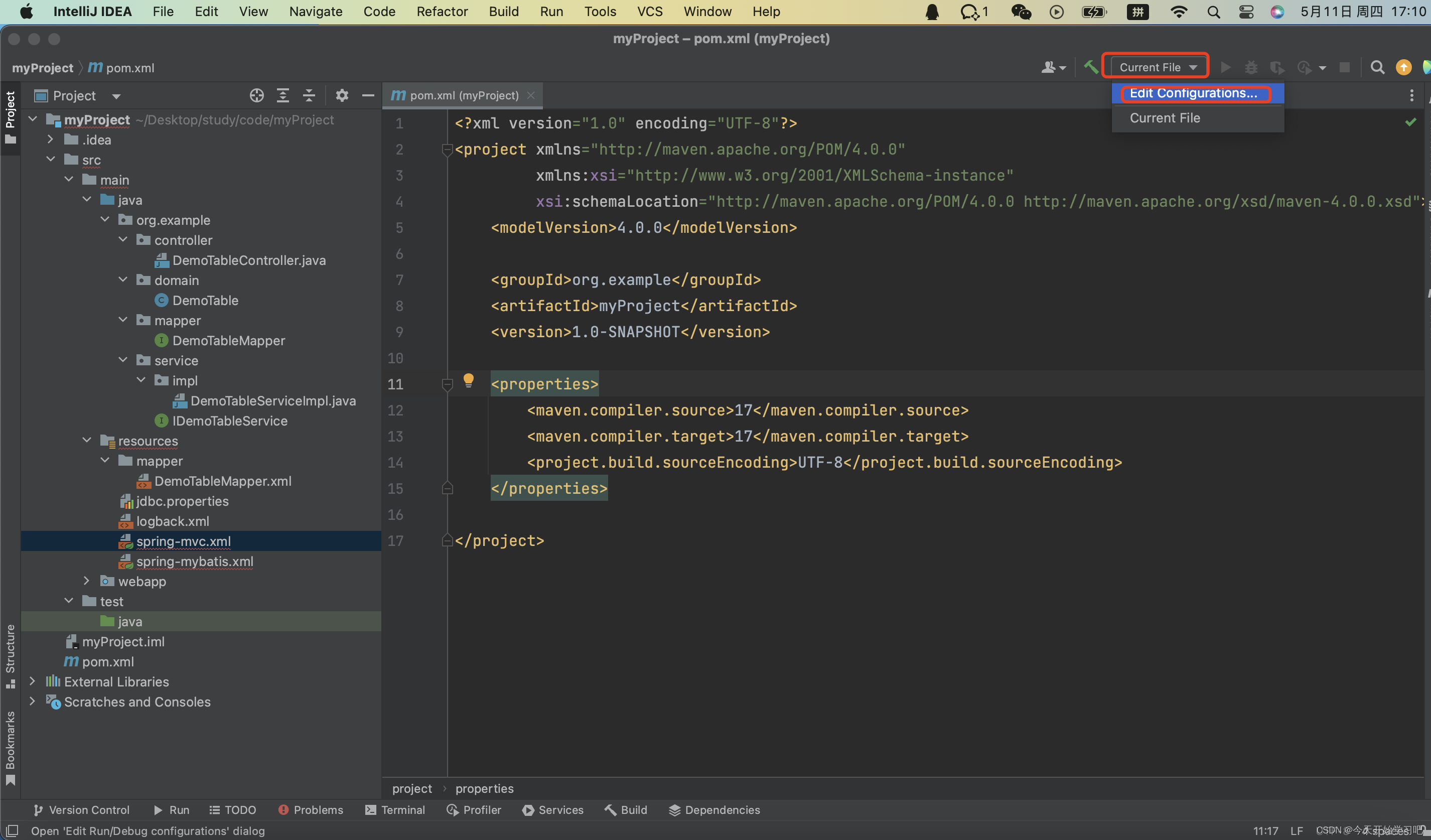
Task: Open the Code With Me user icon
Action: 1053,68
